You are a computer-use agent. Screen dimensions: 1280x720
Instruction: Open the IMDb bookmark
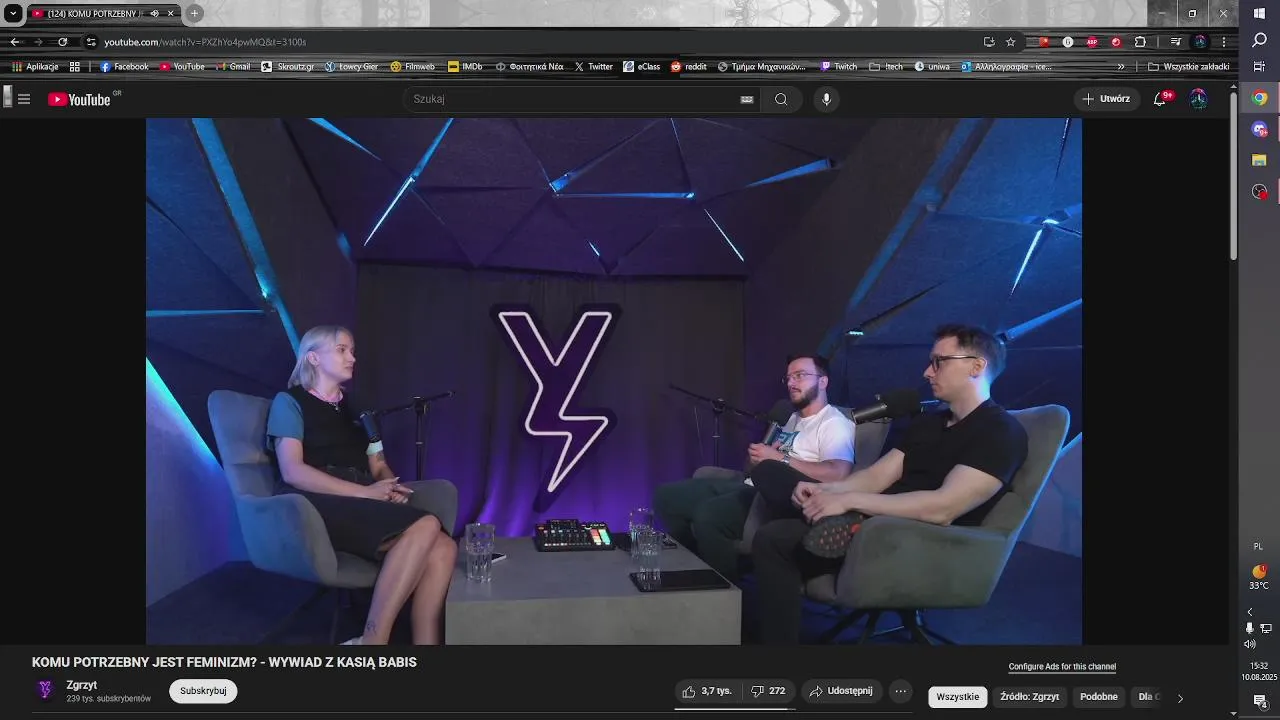pos(466,67)
